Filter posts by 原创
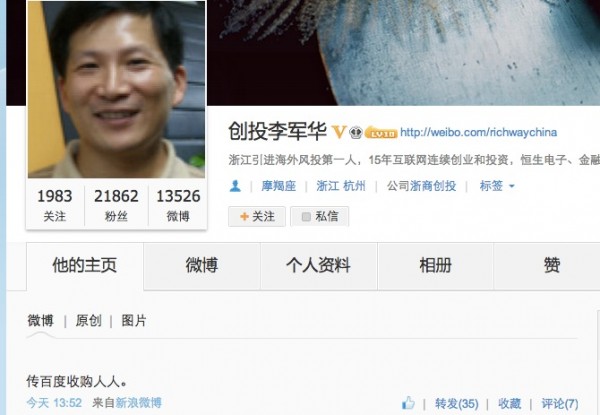 click(88, 321)
